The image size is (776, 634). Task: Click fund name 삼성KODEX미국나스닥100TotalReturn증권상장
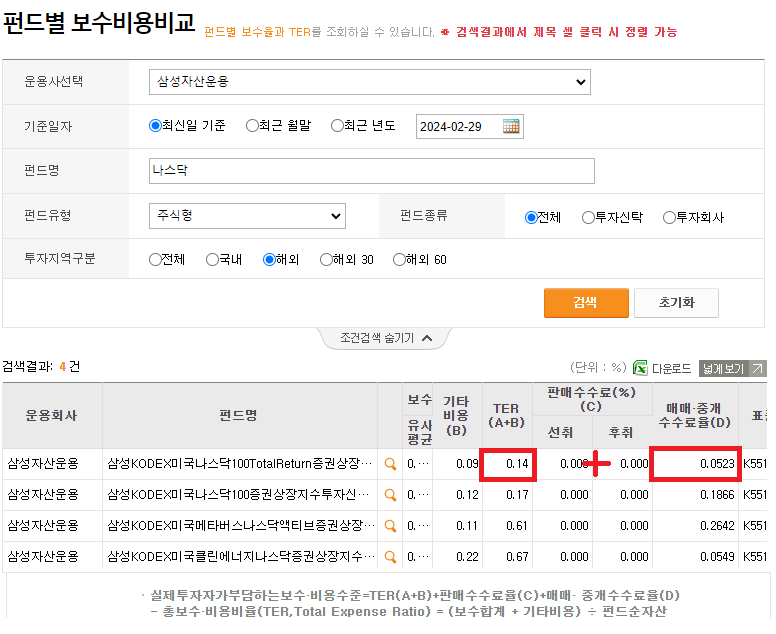coord(240,464)
